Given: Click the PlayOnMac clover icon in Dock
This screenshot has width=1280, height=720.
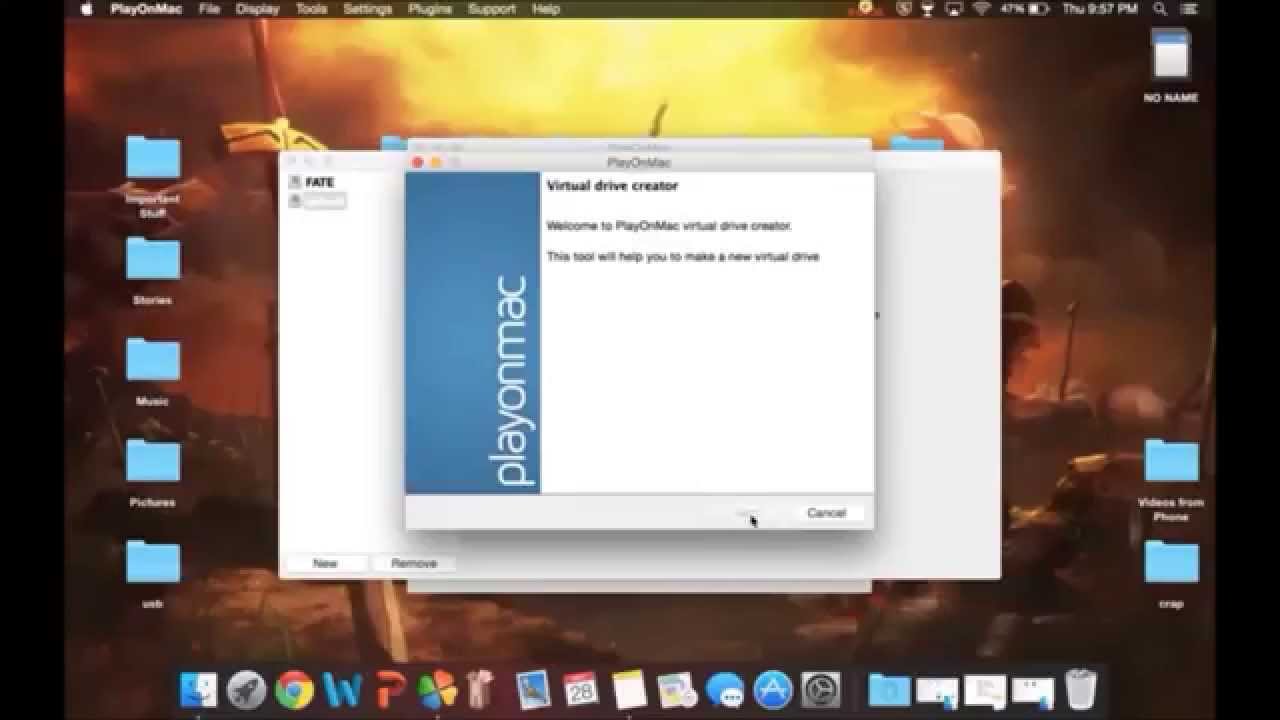Looking at the screenshot, I should (x=437, y=689).
